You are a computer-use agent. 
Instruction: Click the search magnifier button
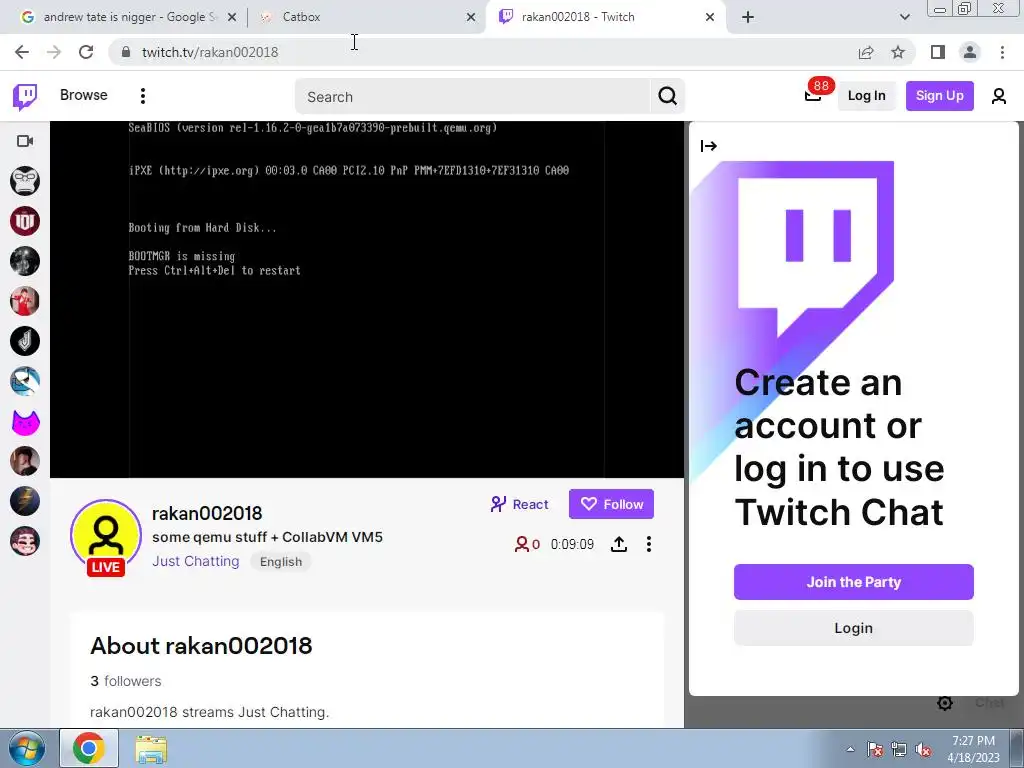tap(667, 97)
